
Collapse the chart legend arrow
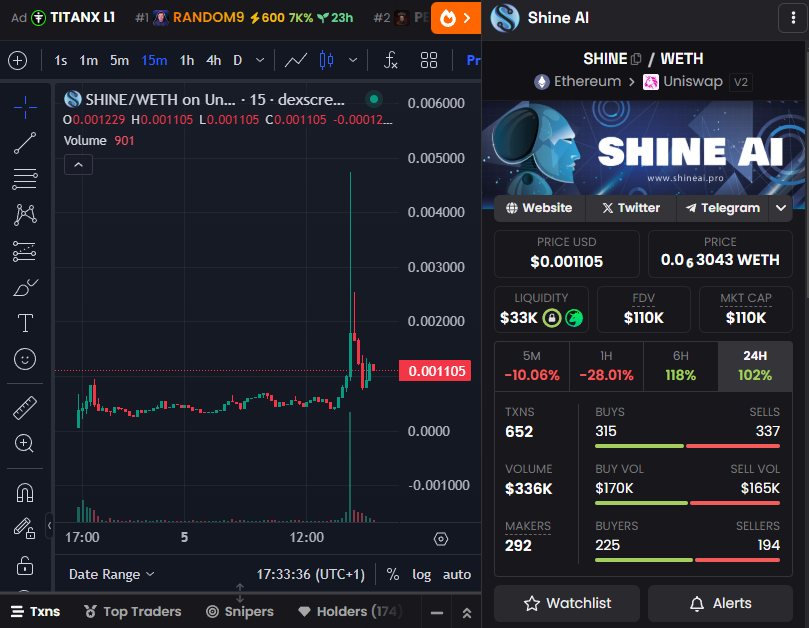tap(78, 165)
